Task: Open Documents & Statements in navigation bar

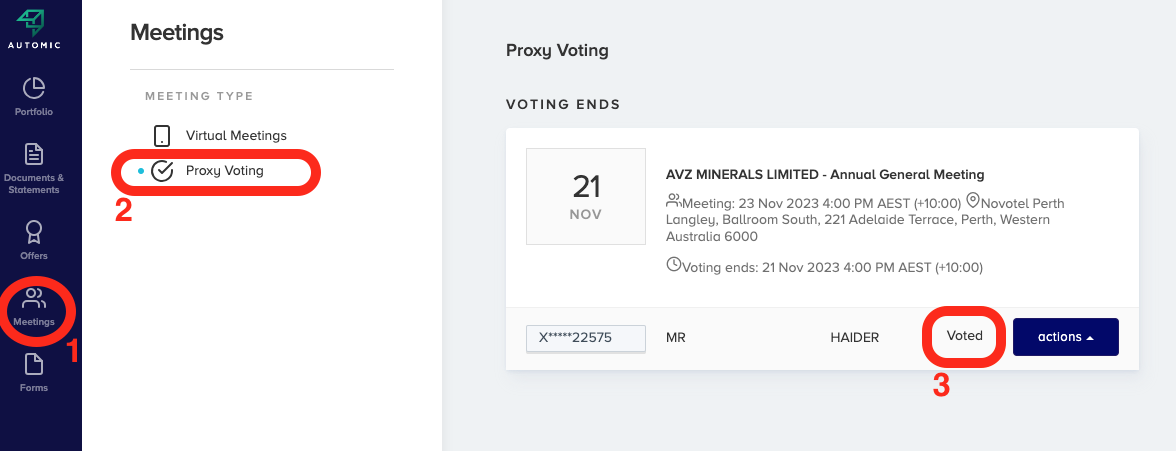Action: coord(34,167)
